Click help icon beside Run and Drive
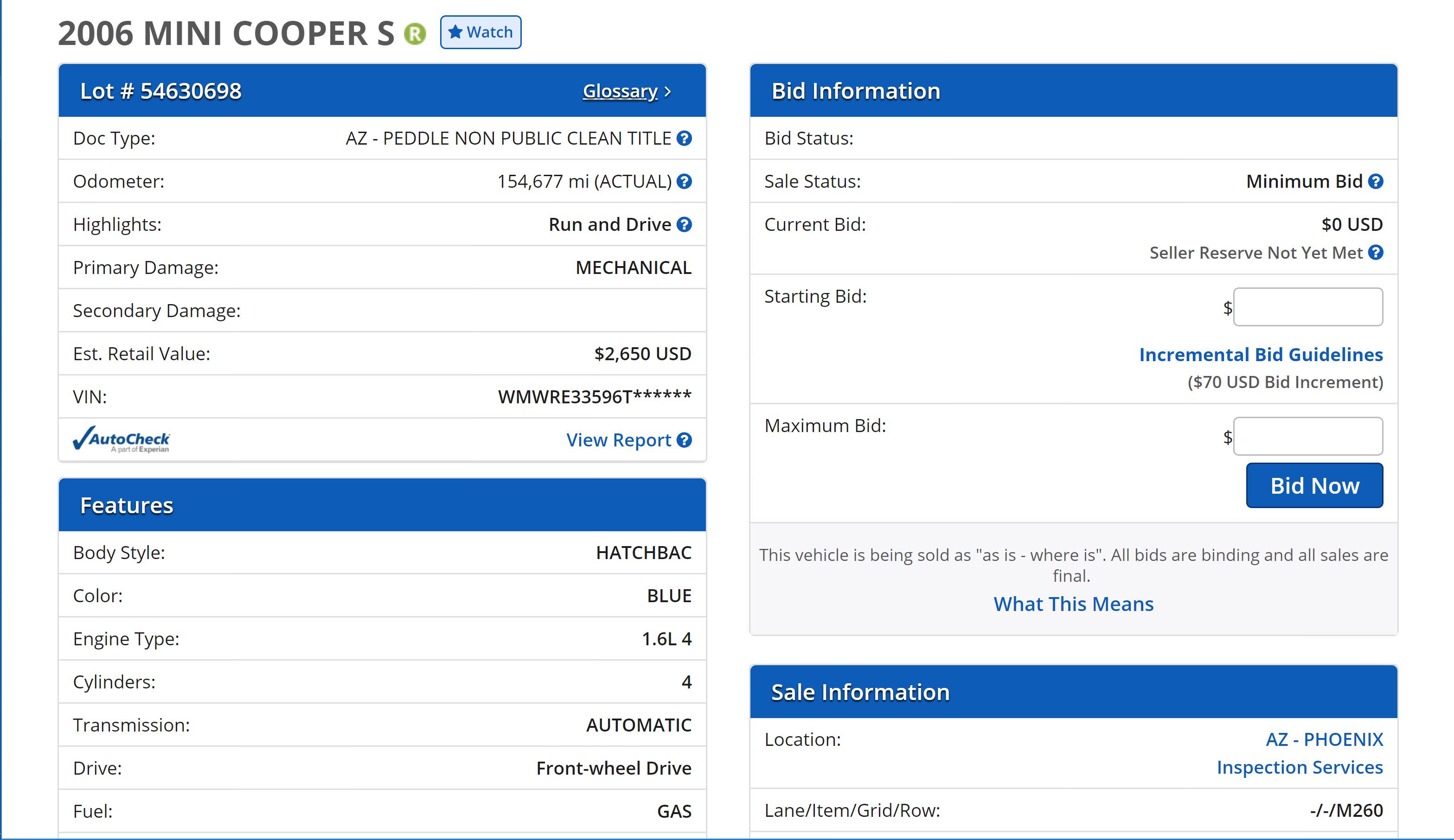The width and height of the screenshot is (1454, 840). (x=684, y=224)
